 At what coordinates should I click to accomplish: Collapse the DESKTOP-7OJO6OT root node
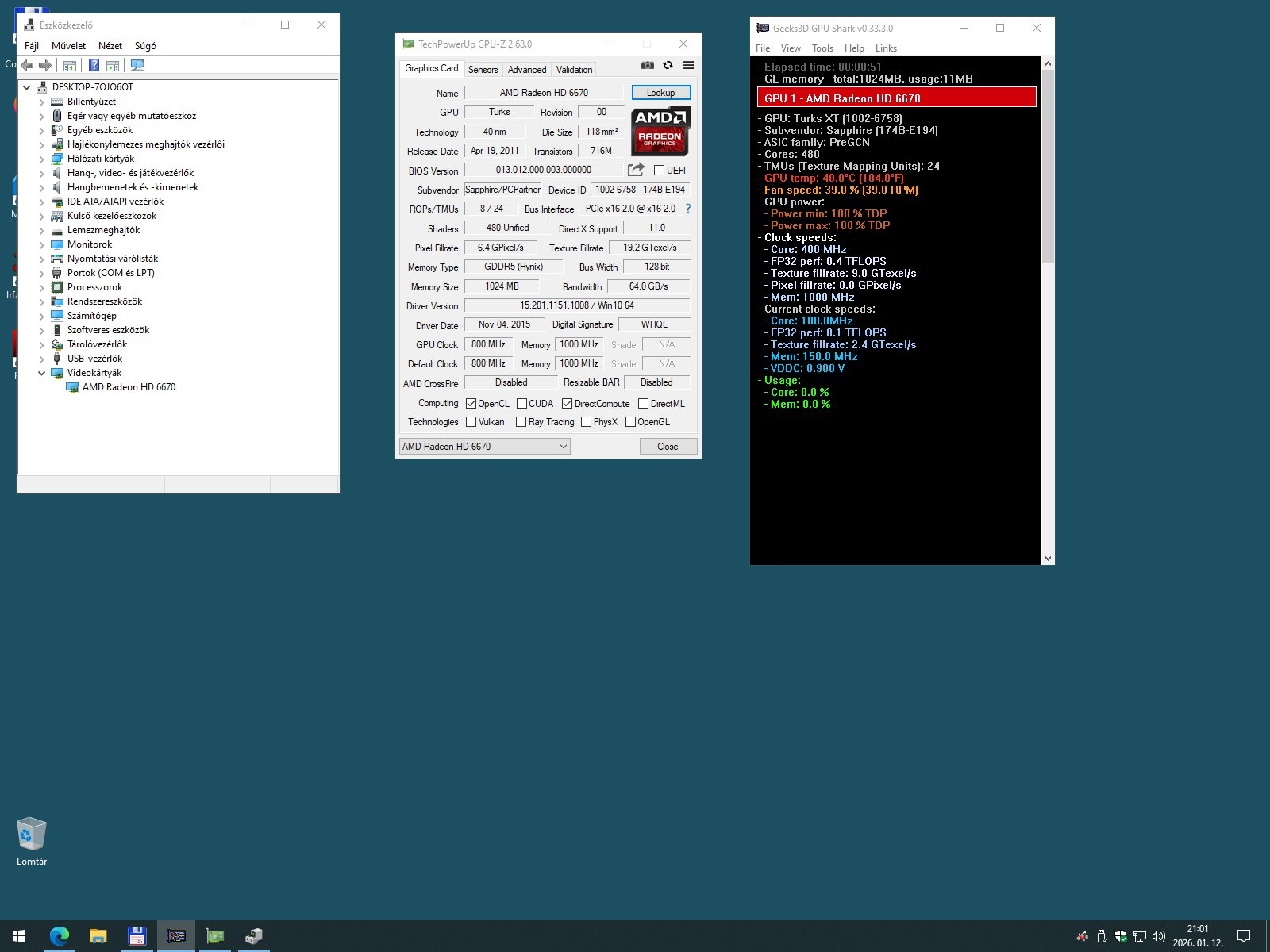coord(27,87)
